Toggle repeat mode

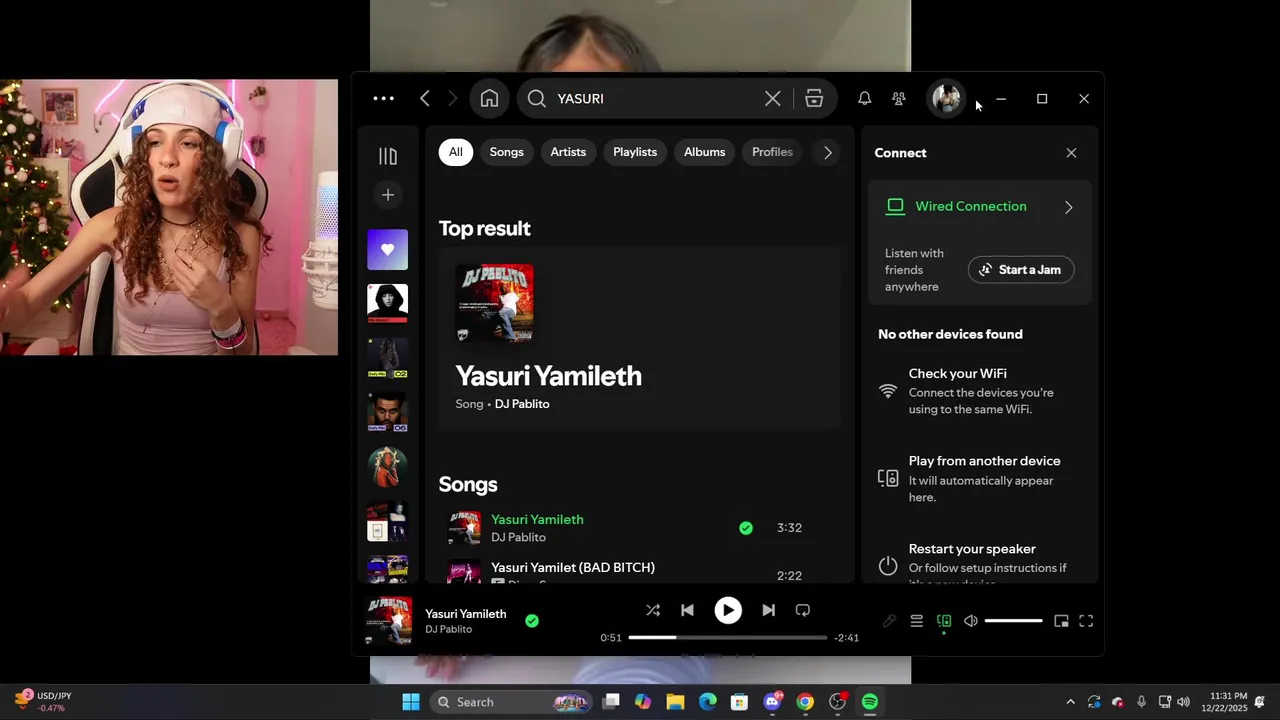pyautogui.click(x=802, y=610)
